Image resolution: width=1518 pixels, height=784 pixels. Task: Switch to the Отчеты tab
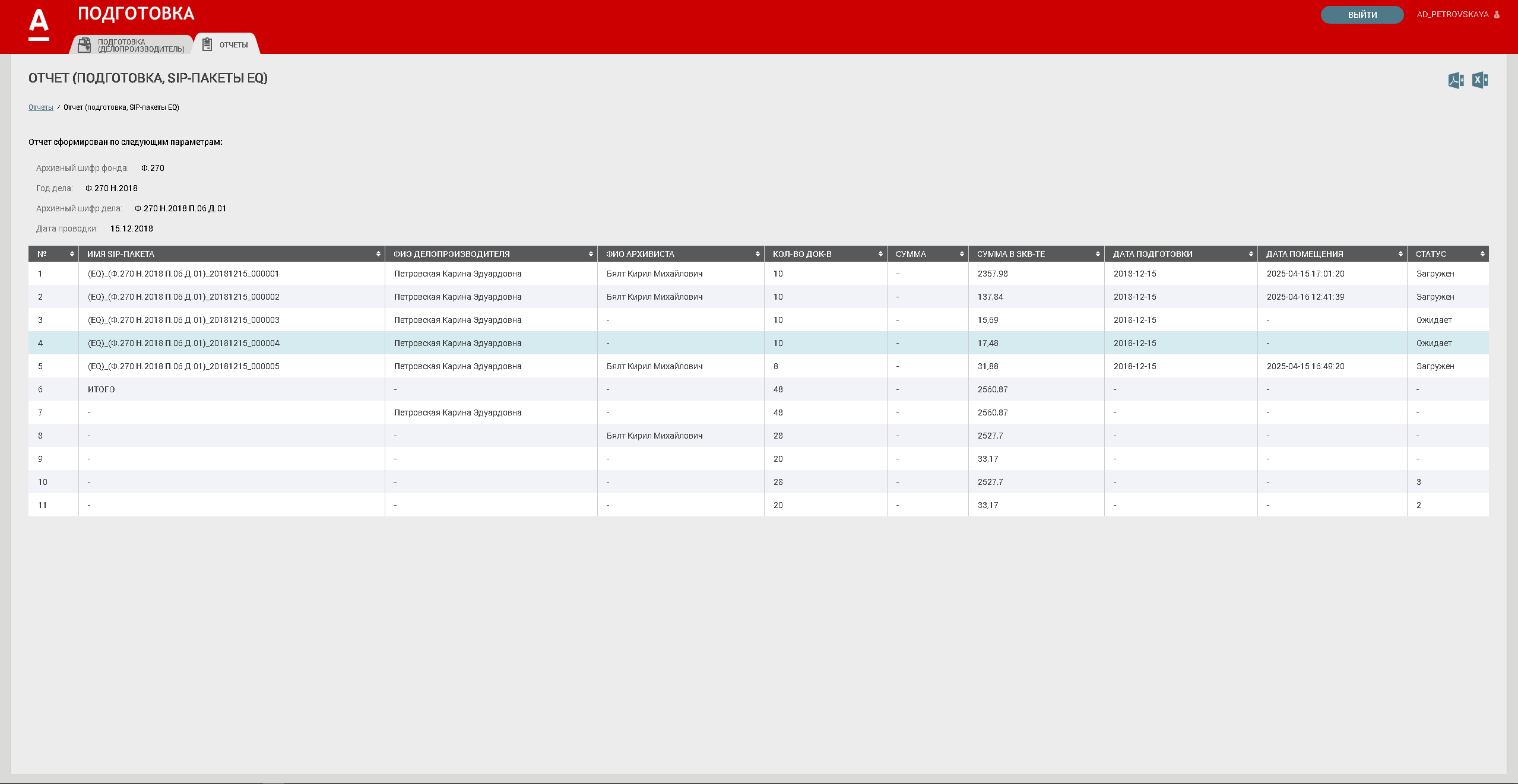point(227,45)
